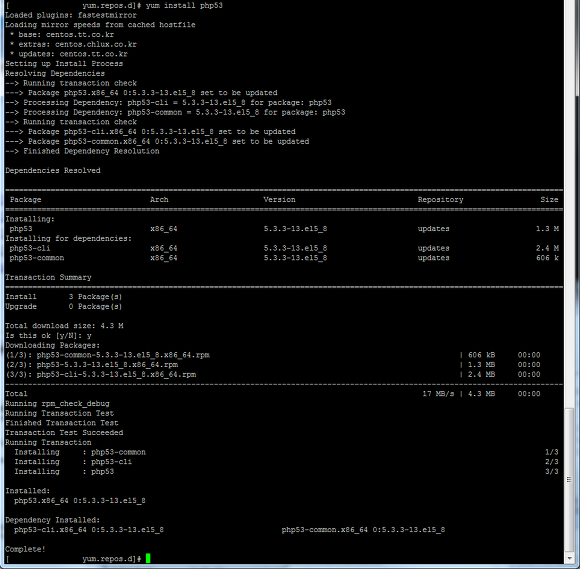Click 'Installed:' heading

[28, 491]
